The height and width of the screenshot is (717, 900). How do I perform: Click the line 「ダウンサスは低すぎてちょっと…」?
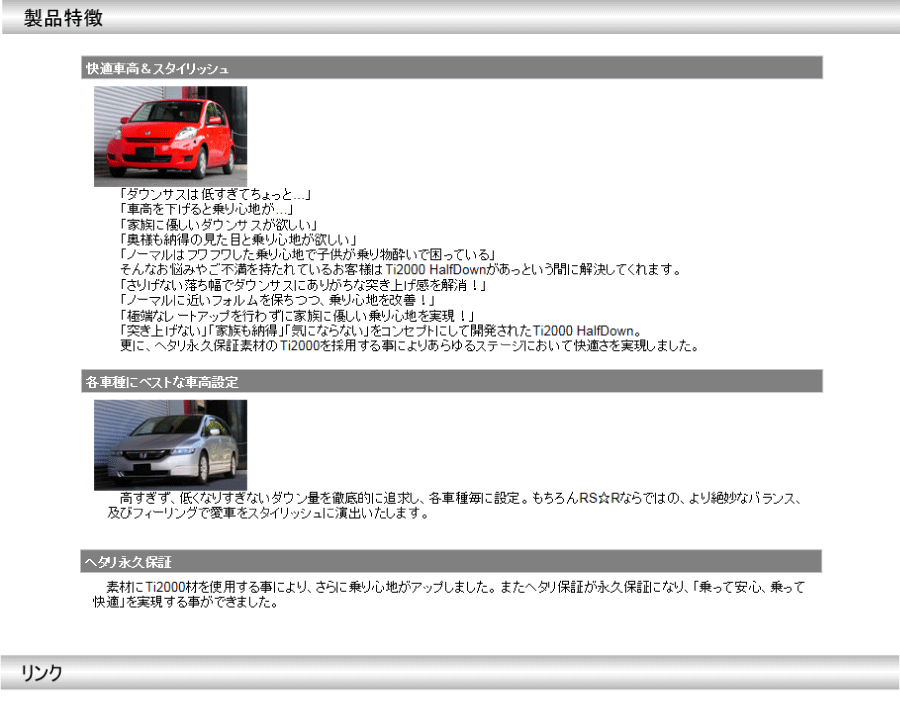point(216,194)
